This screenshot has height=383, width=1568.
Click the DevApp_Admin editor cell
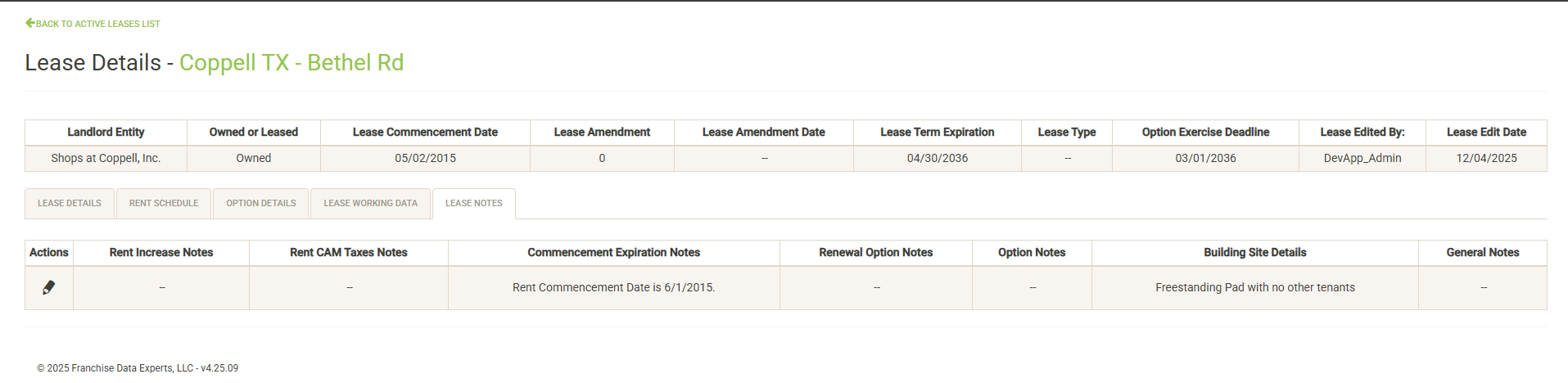tap(1362, 158)
